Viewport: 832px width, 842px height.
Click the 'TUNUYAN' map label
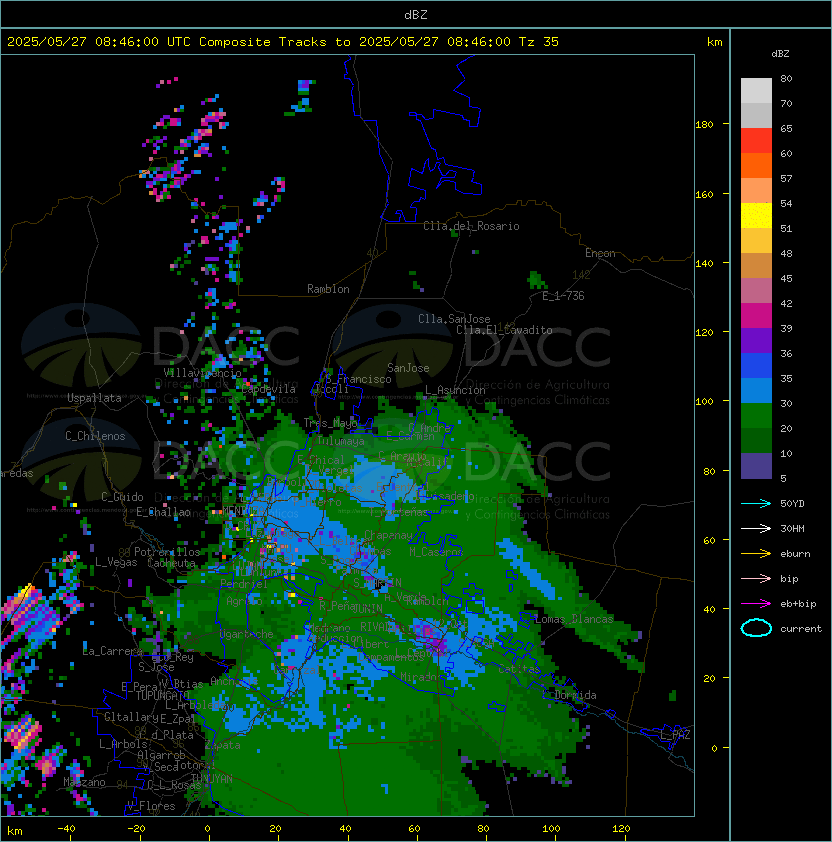pyautogui.click(x=212, y=778)
